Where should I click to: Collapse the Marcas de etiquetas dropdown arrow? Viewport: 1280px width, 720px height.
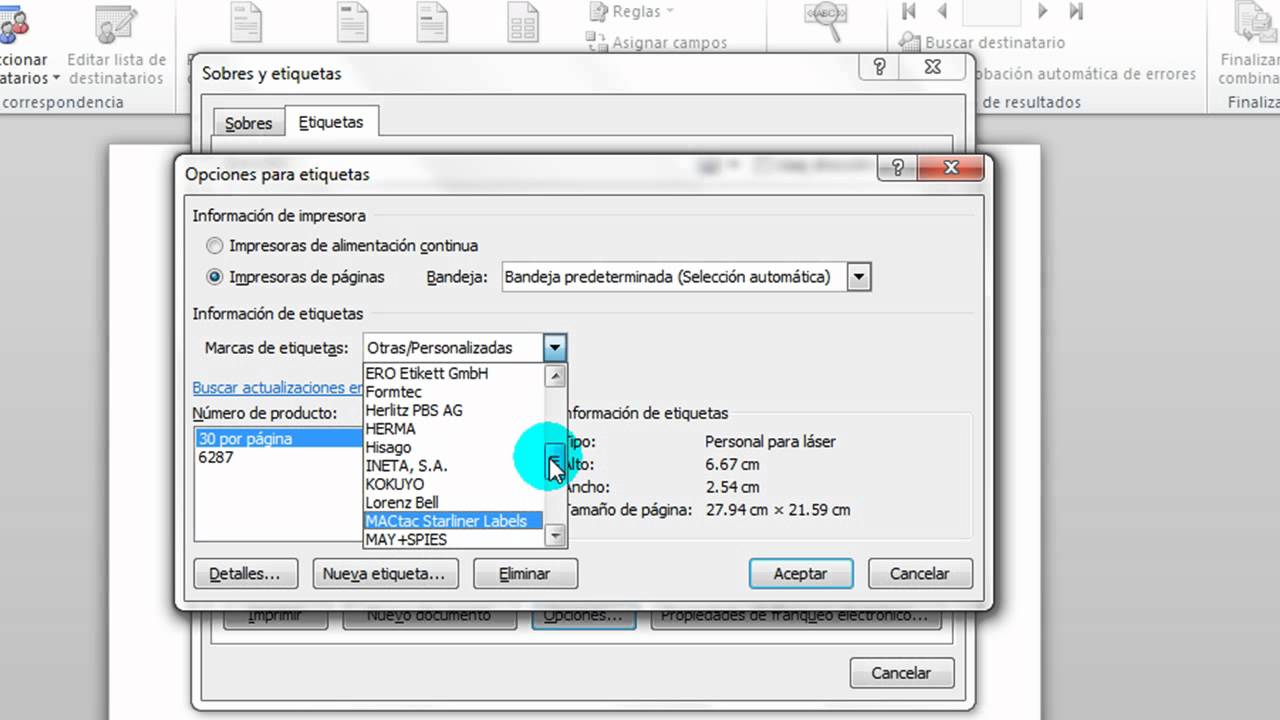(555, 348)
